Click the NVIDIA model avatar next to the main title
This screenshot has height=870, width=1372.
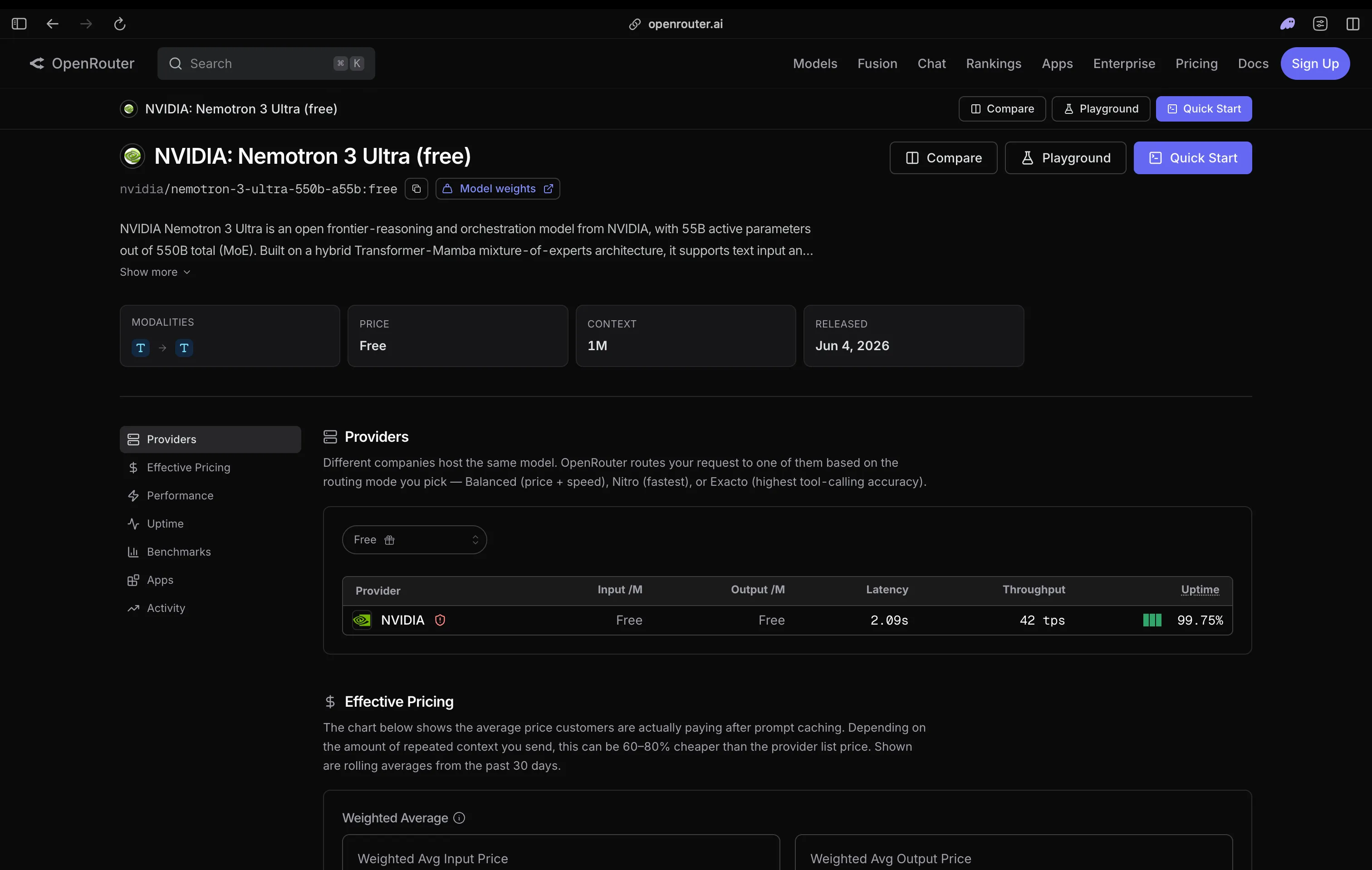pyautogui.click(x=132, y=156)
